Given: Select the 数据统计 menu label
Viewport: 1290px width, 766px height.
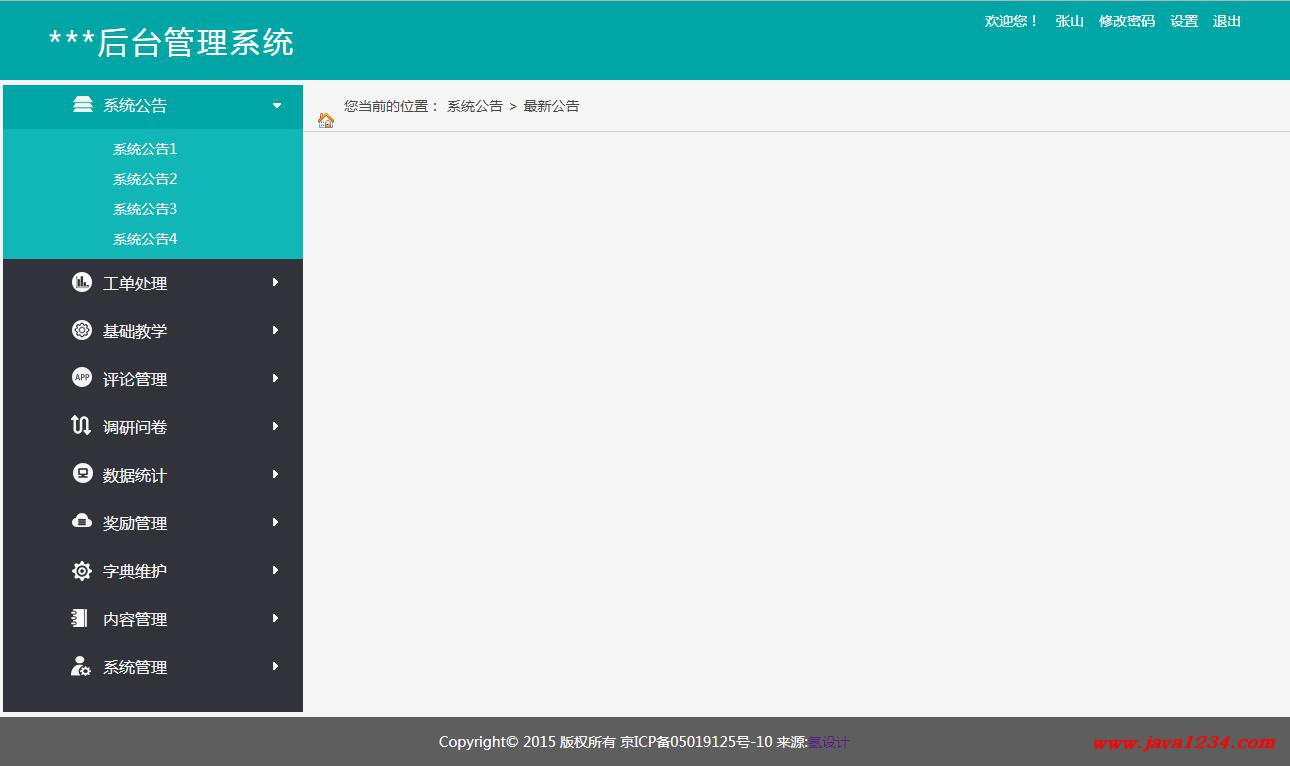Looking at the screenshot, I should 135,475.
